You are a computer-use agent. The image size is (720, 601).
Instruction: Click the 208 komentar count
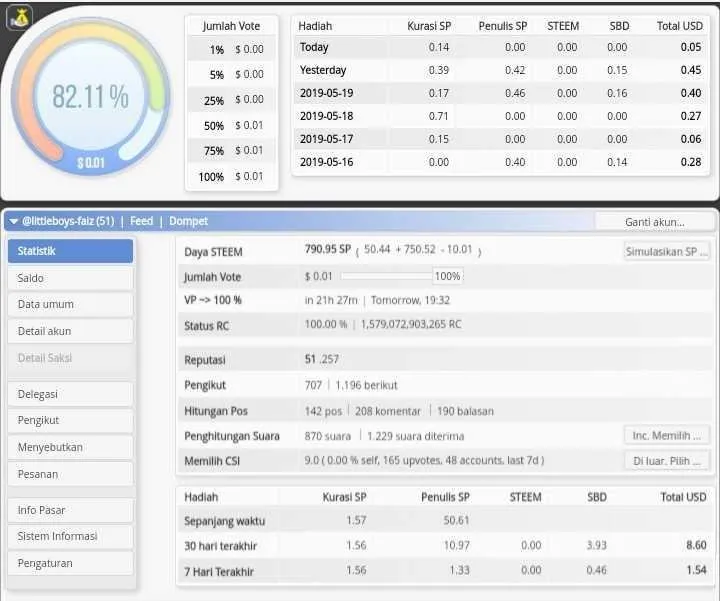[388, 411]
